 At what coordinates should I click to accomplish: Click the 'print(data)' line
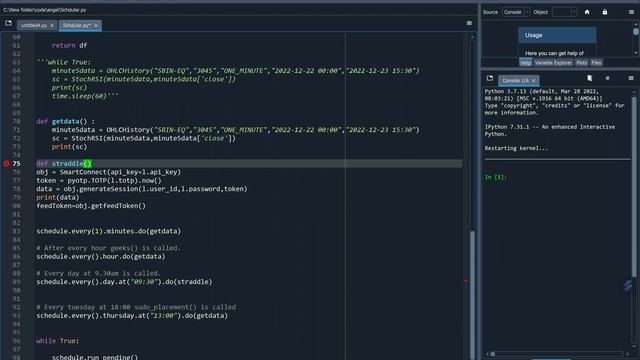[58, 198]
